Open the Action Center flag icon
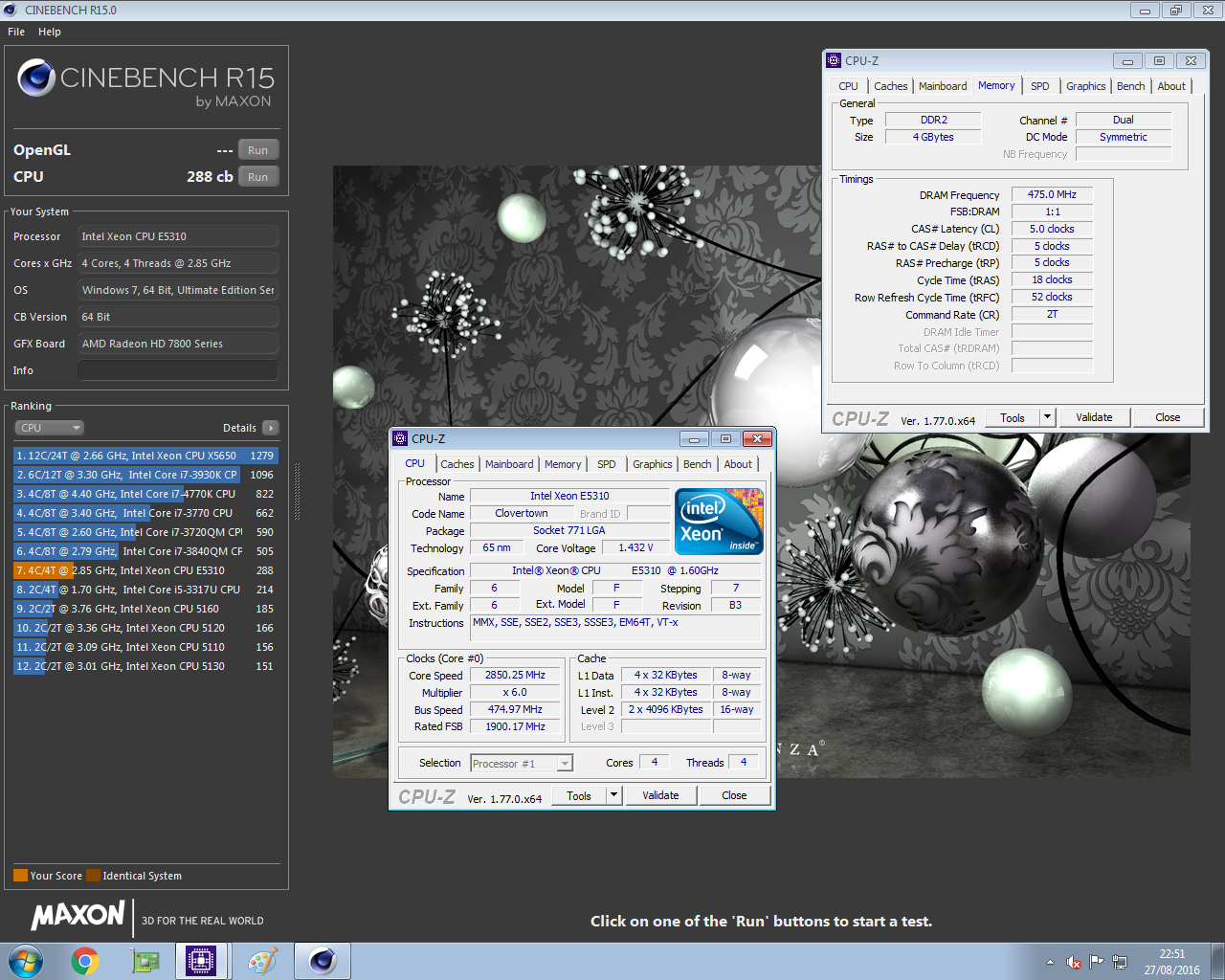 coord(1097,962)
